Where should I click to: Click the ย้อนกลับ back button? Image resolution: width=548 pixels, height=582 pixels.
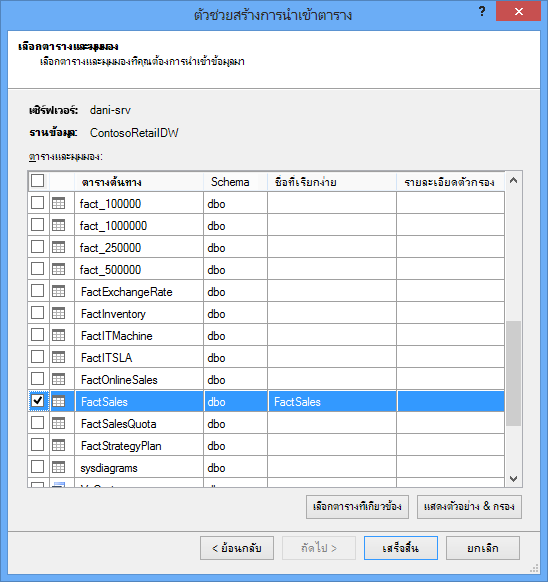click(237, 548)
